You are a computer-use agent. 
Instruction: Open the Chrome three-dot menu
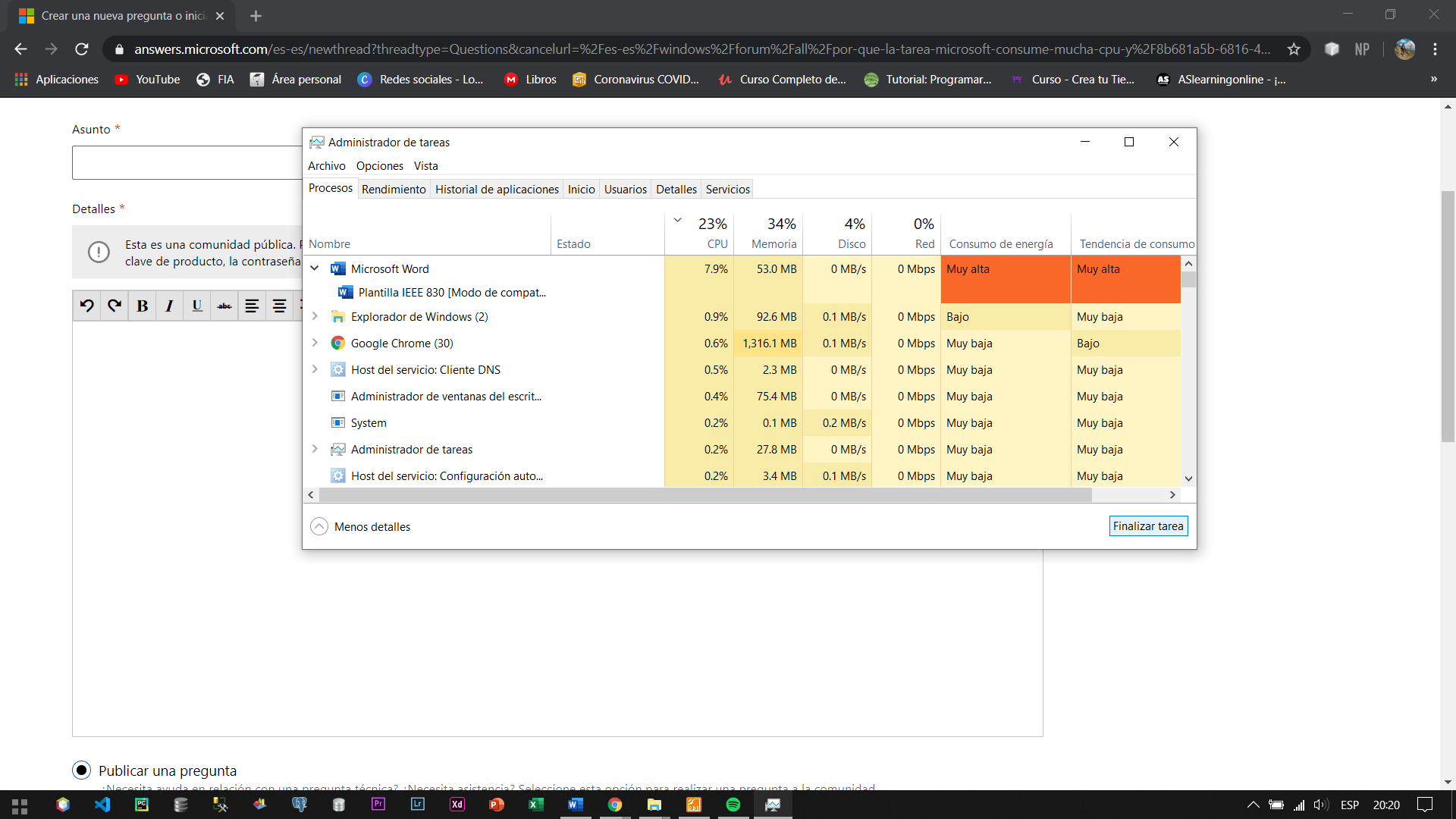pos(1435,49)
